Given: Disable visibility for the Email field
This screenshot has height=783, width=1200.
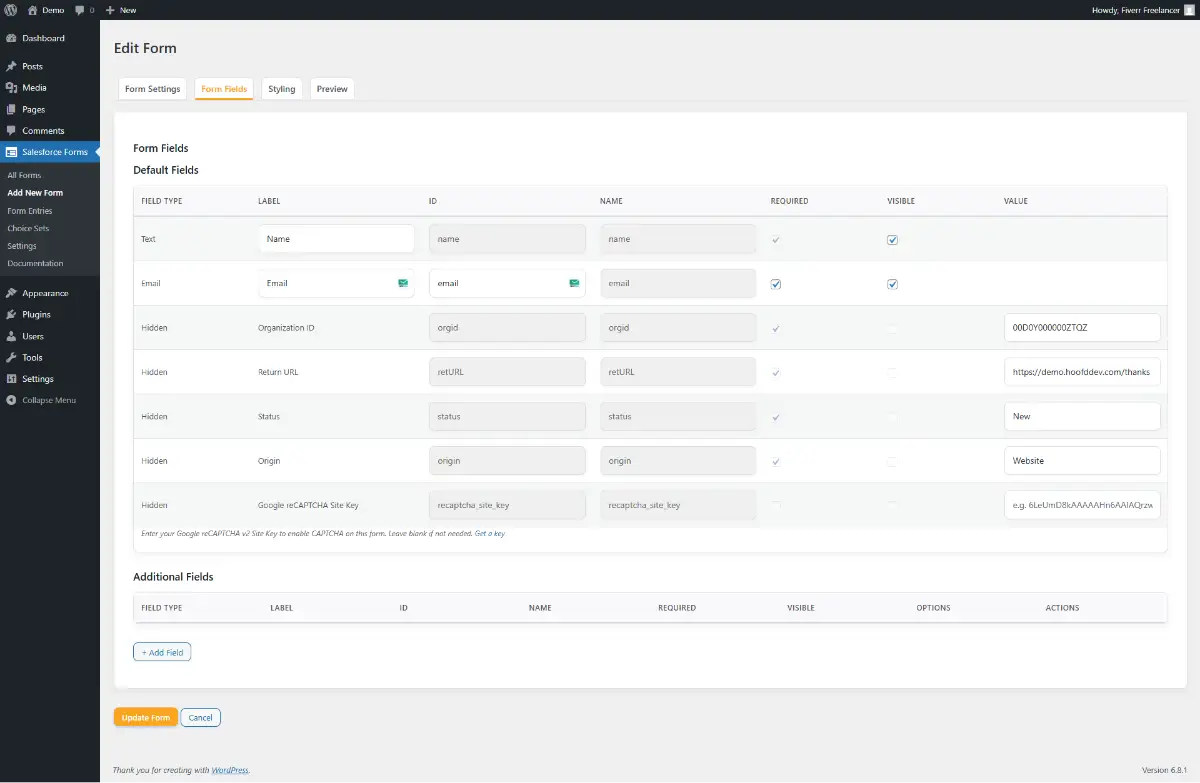Looking at the screenshot, I should pyautogui.click(x=892, y=283).
